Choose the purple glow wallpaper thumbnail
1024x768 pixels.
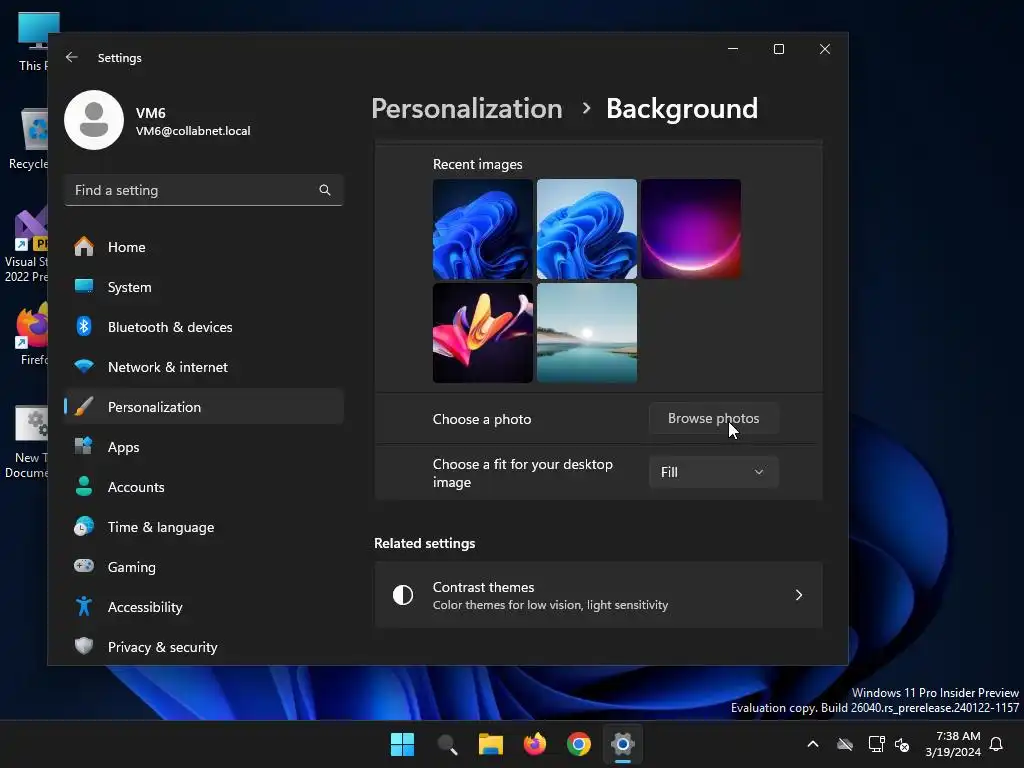pyautogui.click(x=691, y=229)
